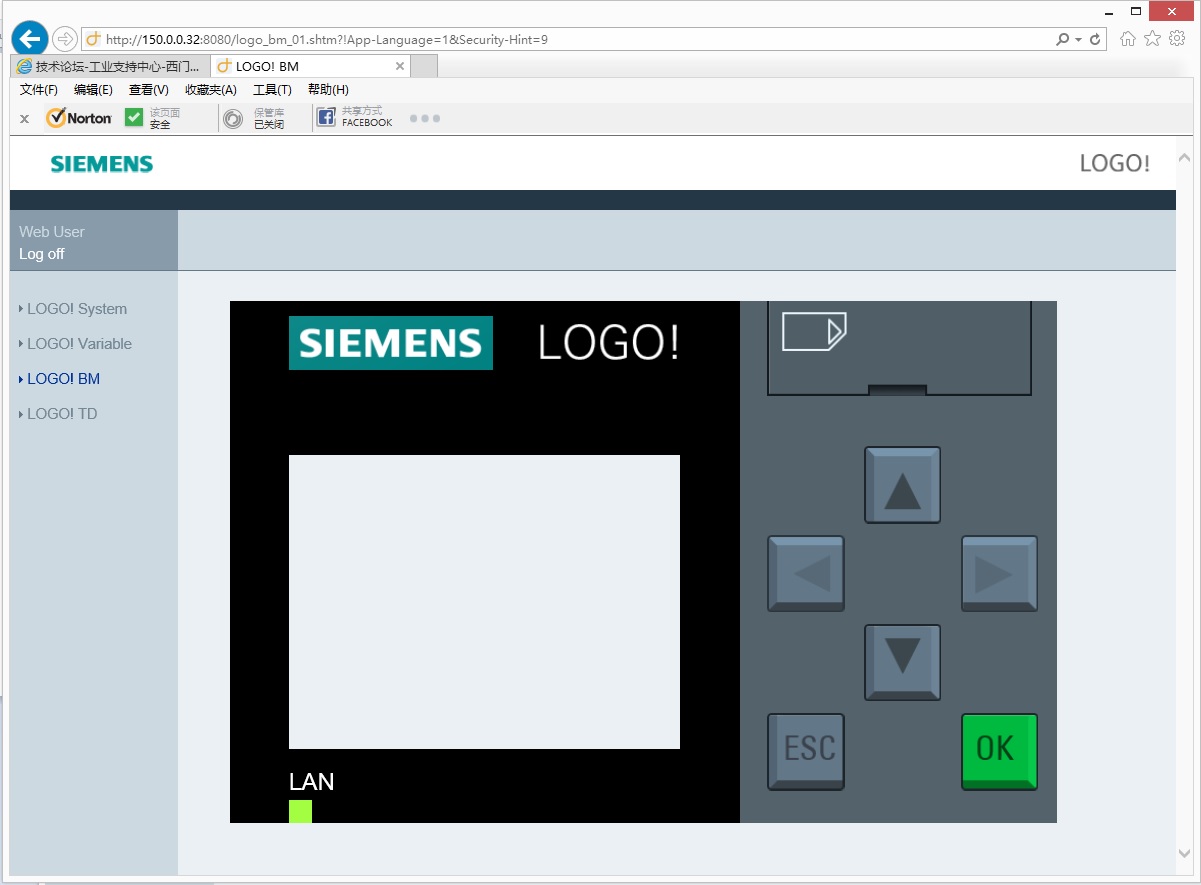Viewport: 1201px width, 885px height.
Task: Open the 查看(V) menu
Action: pos(149,90)
